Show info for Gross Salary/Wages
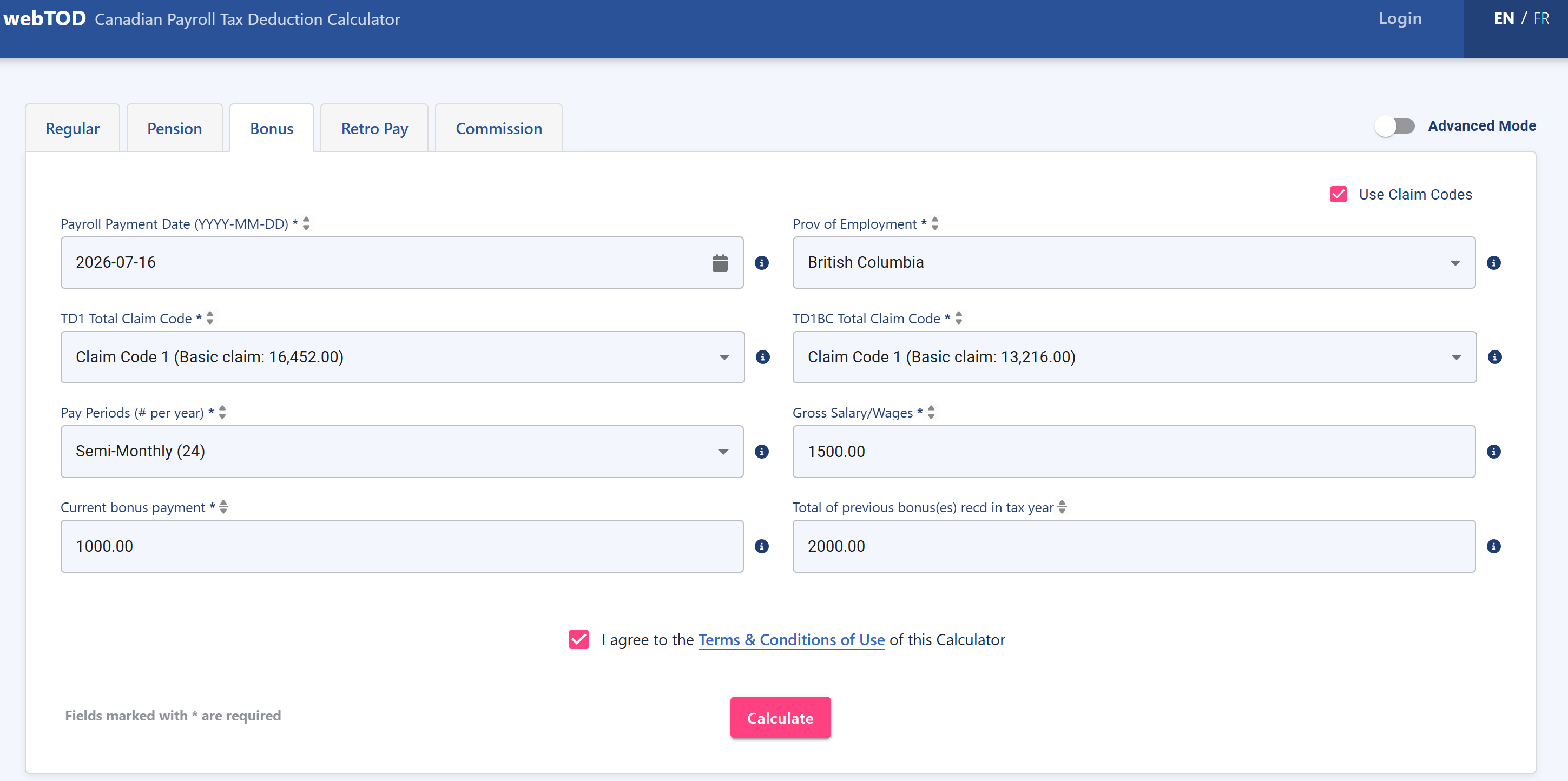The width and height of the screenshot is (1568, 781). coord(1493,451)
